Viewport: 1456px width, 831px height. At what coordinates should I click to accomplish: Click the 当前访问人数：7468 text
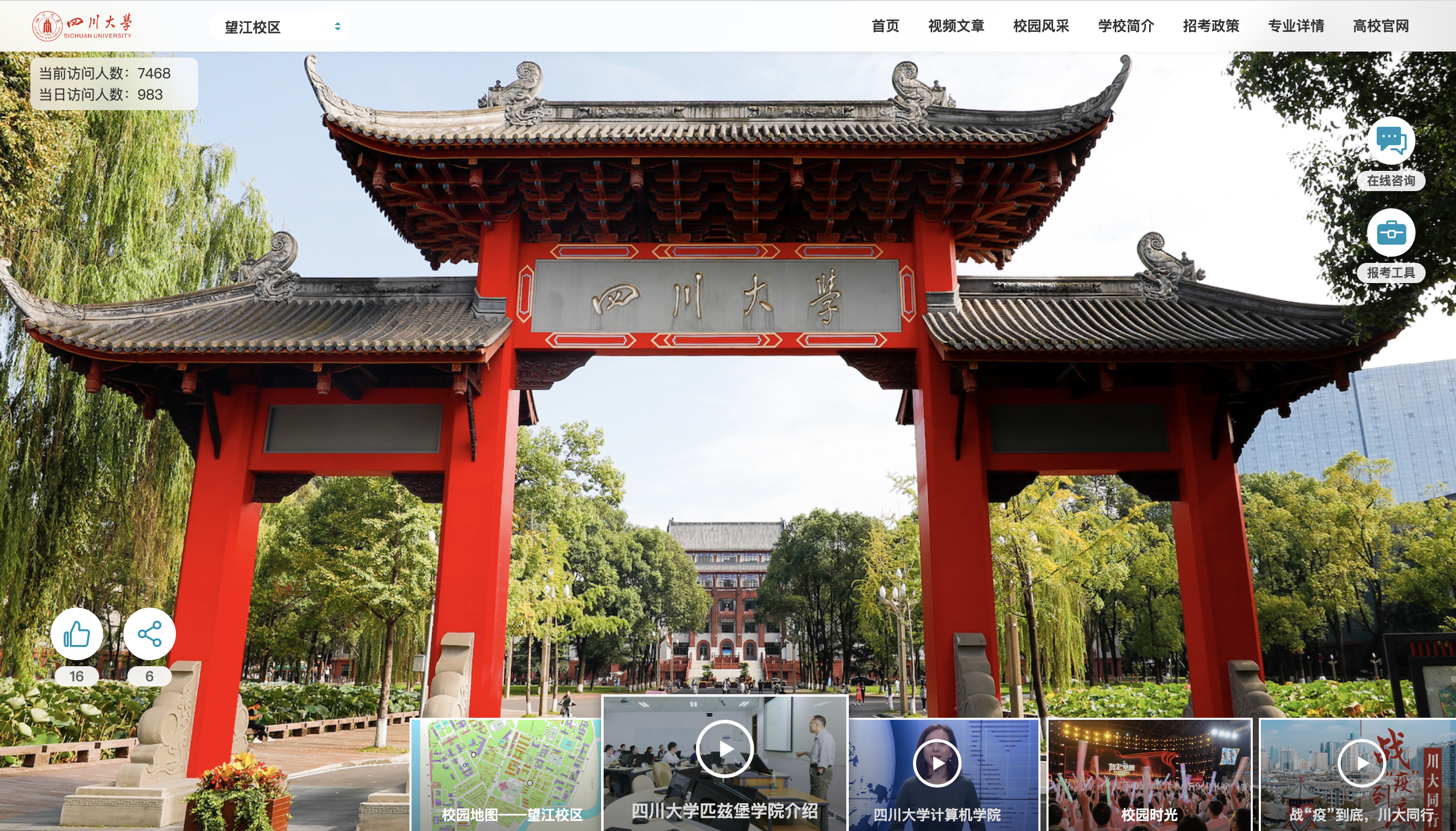[105, 73]
